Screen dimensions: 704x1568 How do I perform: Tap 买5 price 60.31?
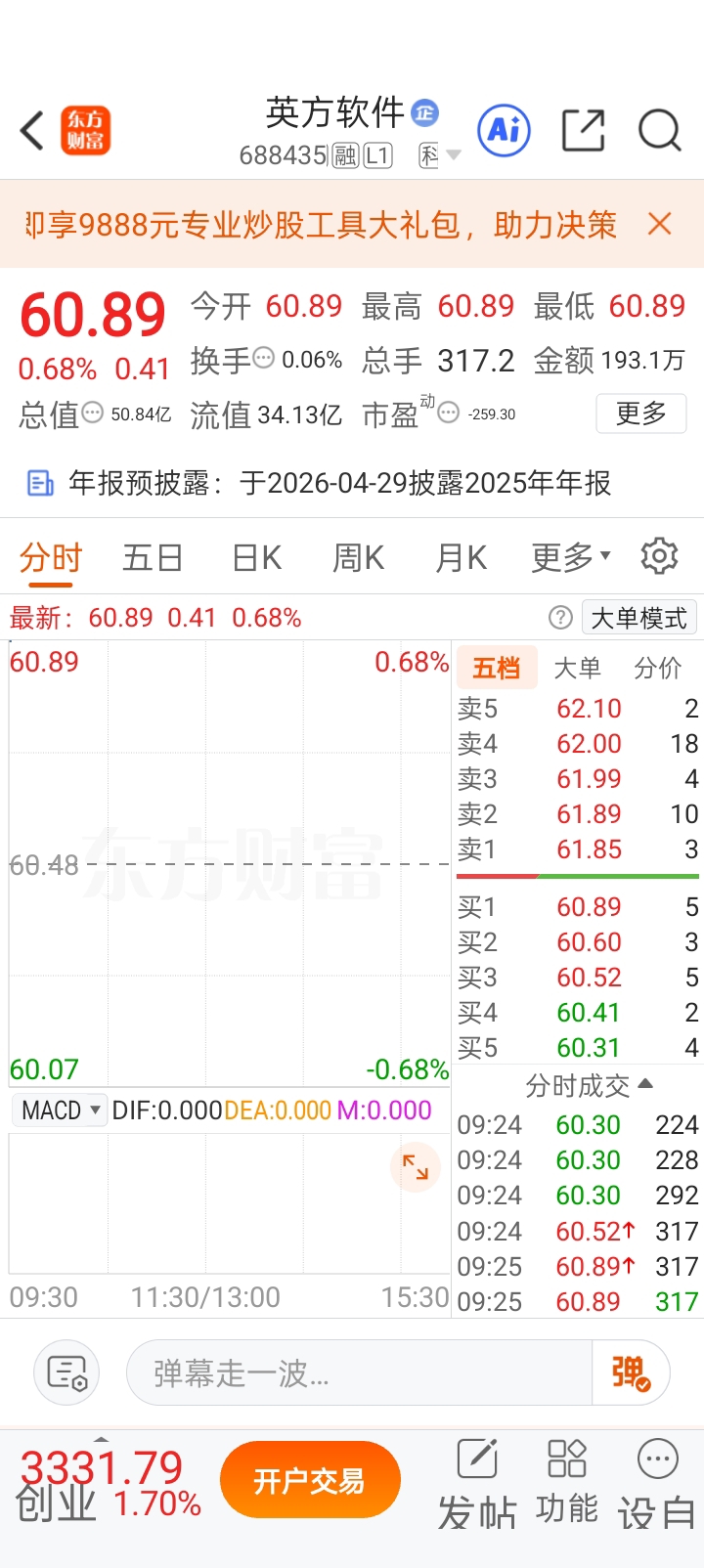[590, 1048]
